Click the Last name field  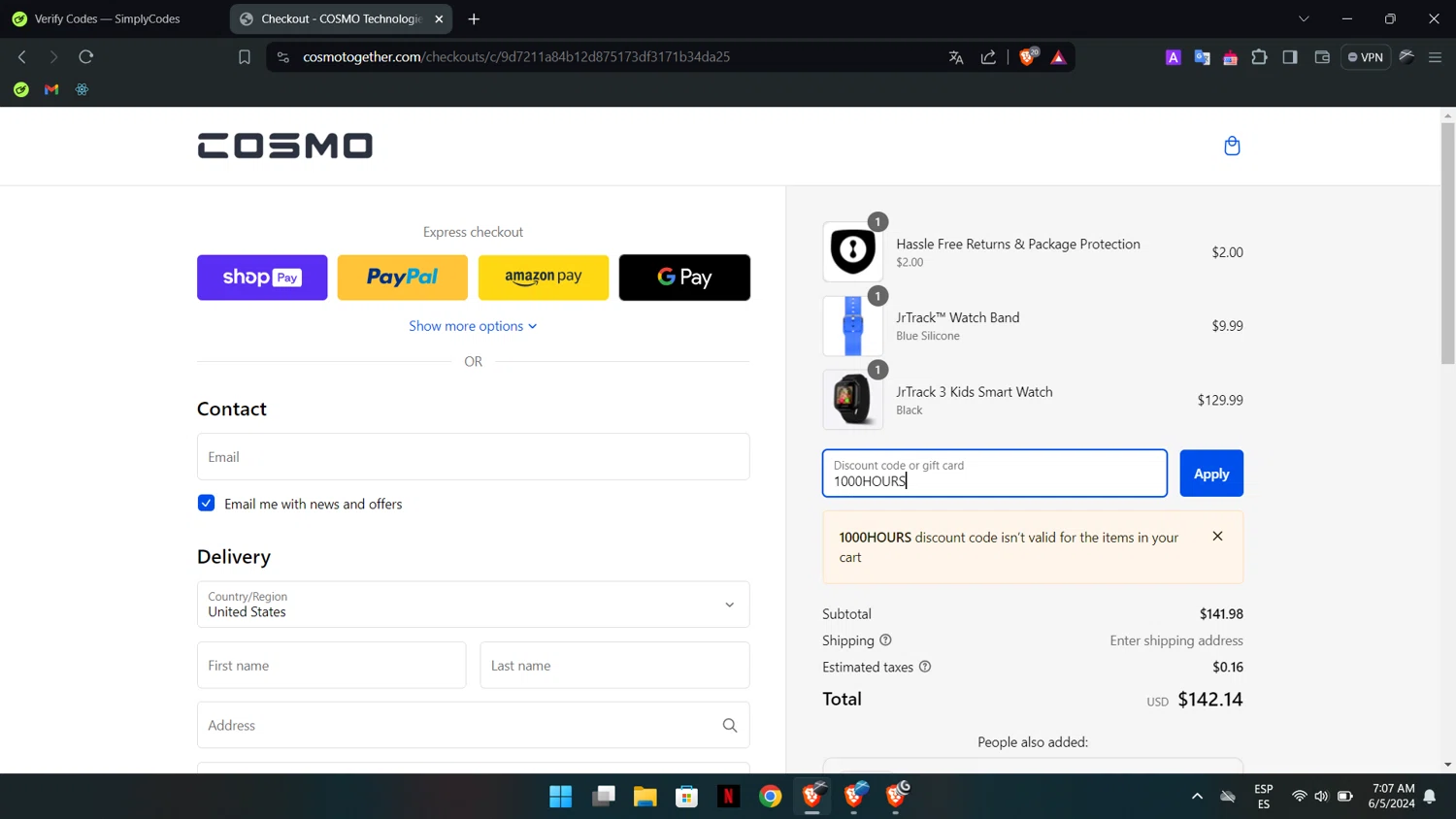click(x=615, y=666)
